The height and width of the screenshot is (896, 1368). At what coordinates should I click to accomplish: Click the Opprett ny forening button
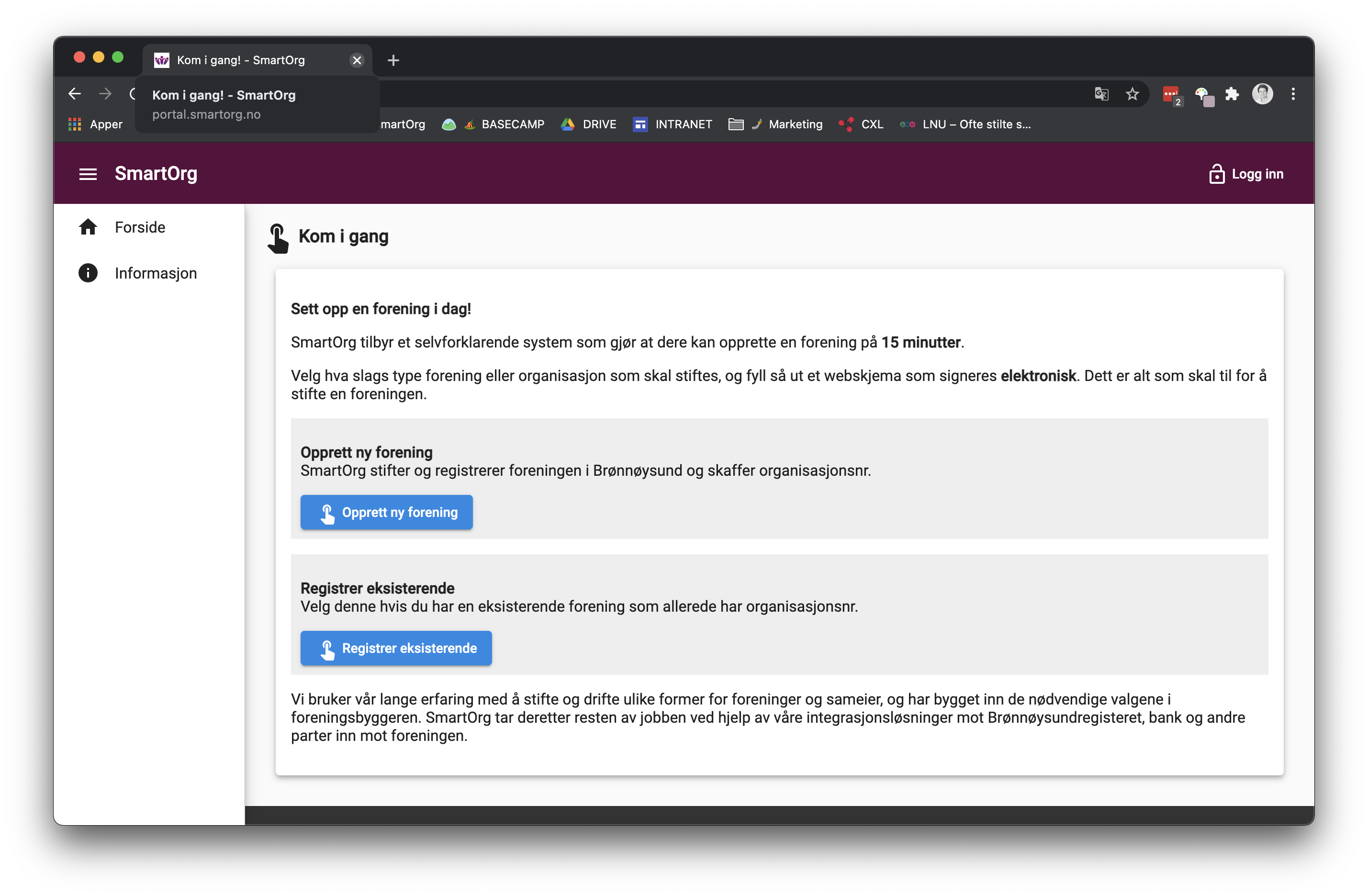tap(386, 512)
